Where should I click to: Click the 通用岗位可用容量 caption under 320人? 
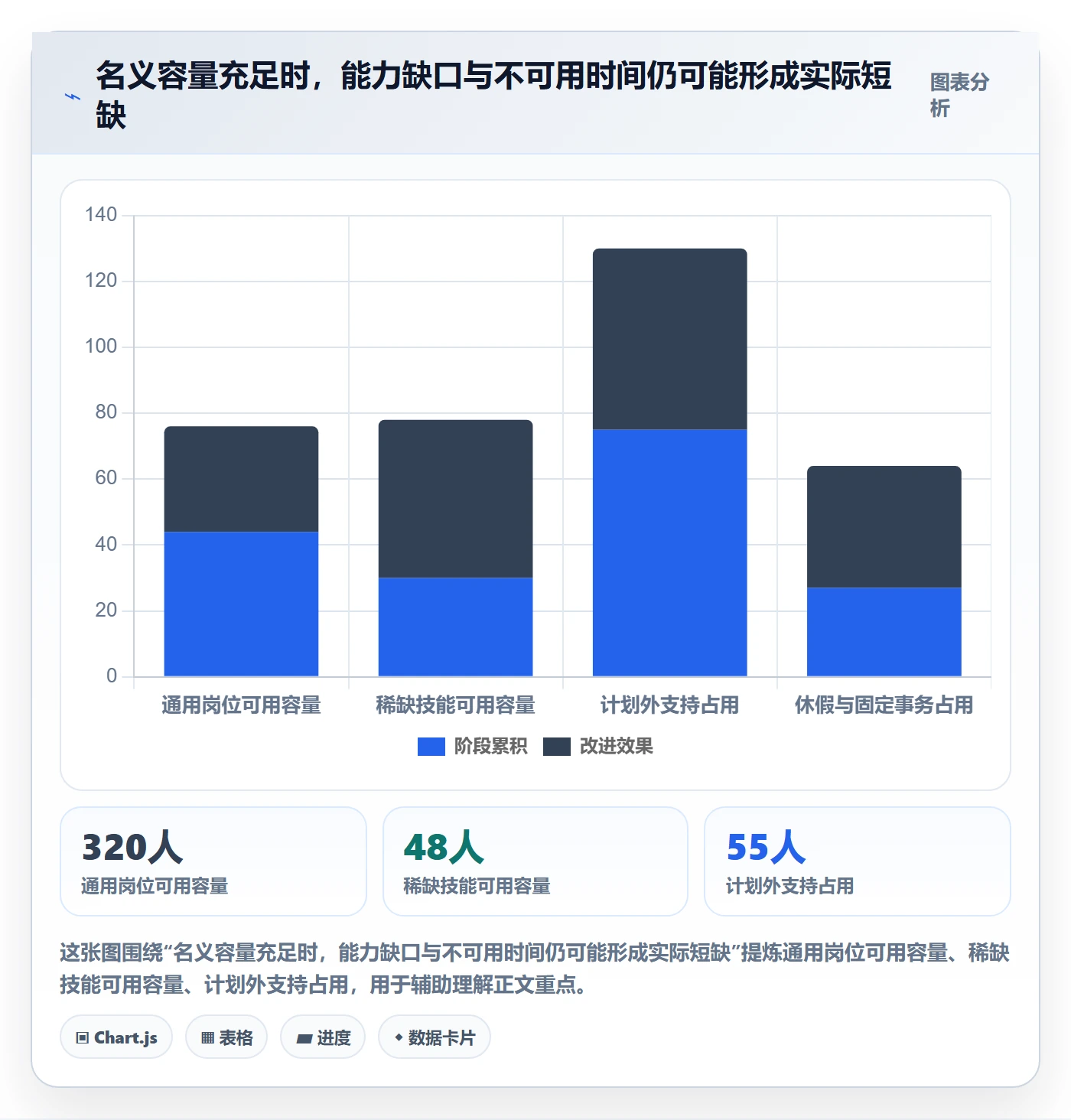(x=155, y=886)
